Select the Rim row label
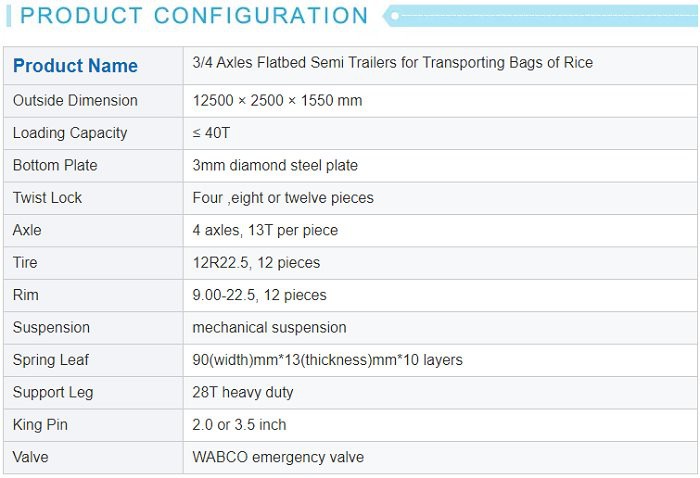700x478 pixels. [26, 295]
